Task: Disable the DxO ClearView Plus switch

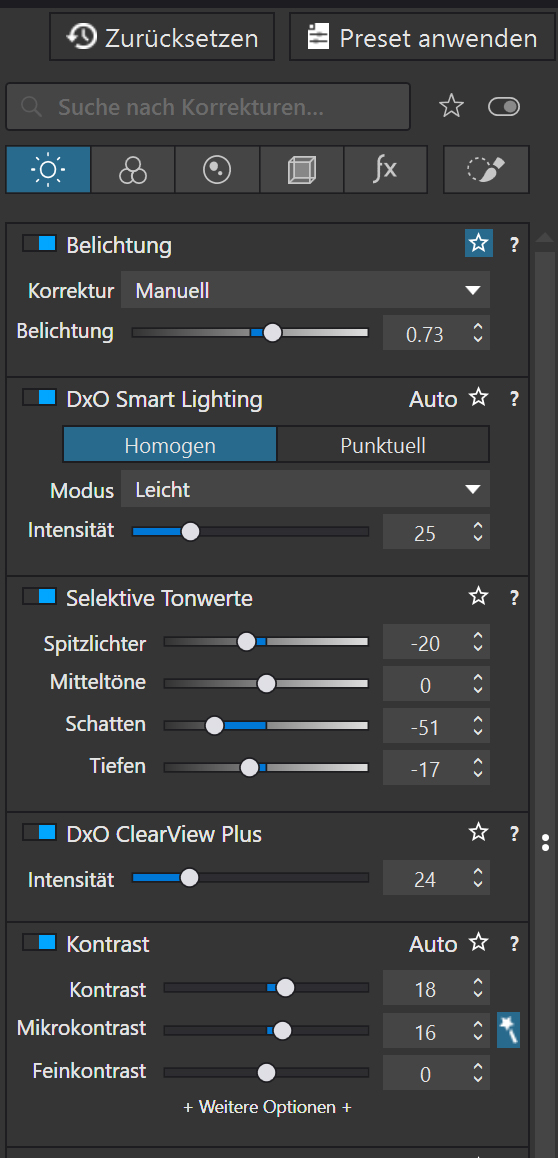Action: click(40, 832)
